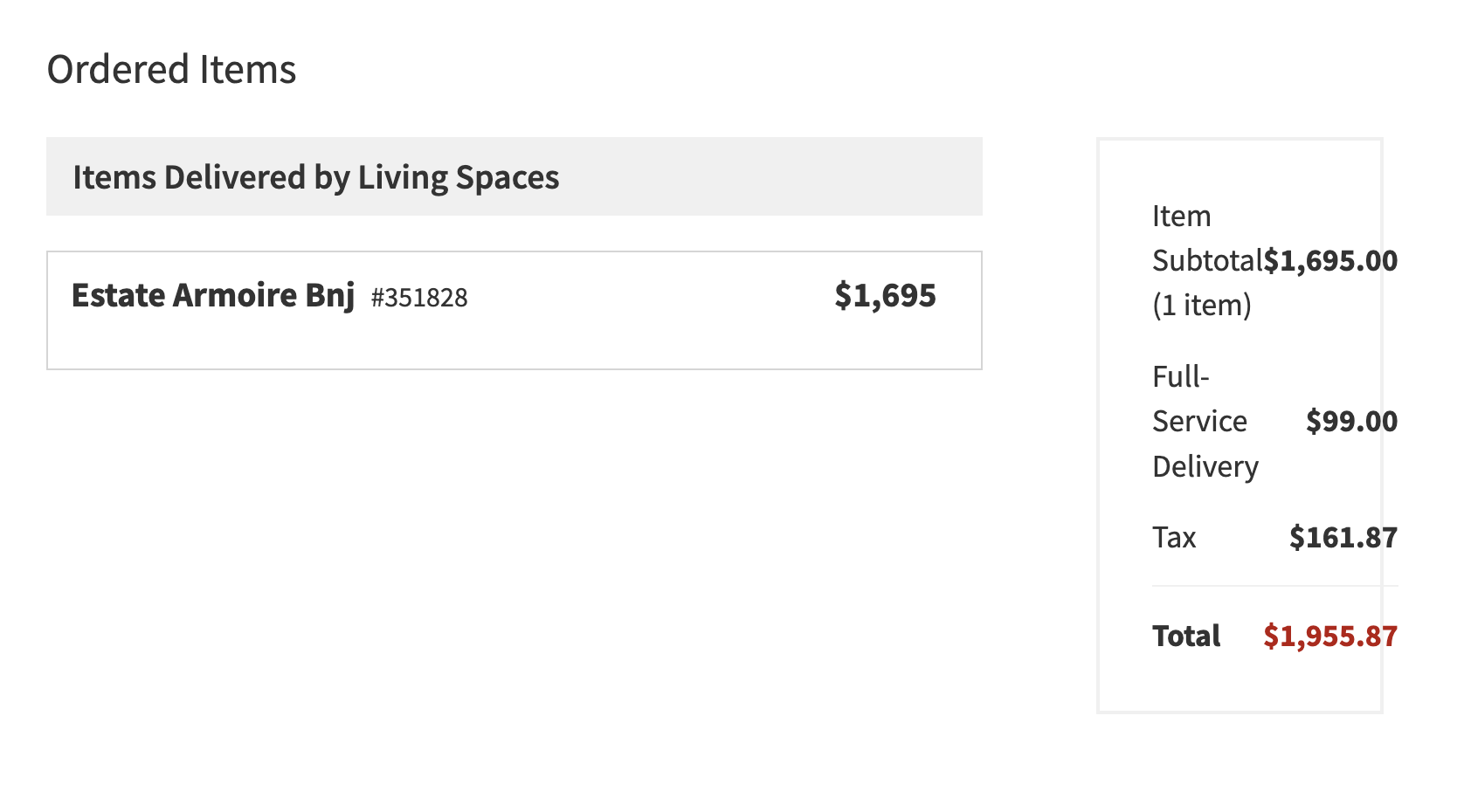Click the Item Subtotal label
The height and width of the screenshot is (812, 1464).
(x=1207, y=260)
